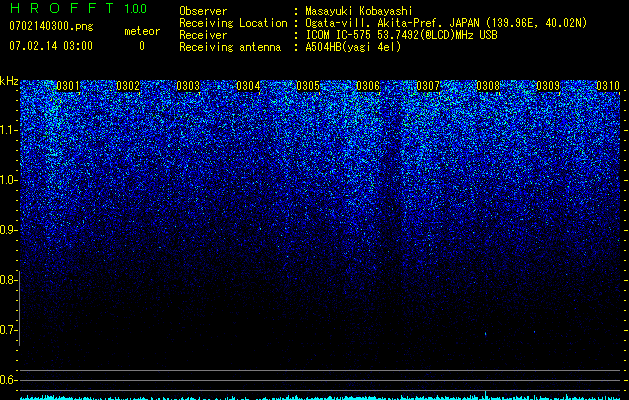Click the Receiving Location value text
The height and width of the screenshot is (400, 629).
[446, 23]
